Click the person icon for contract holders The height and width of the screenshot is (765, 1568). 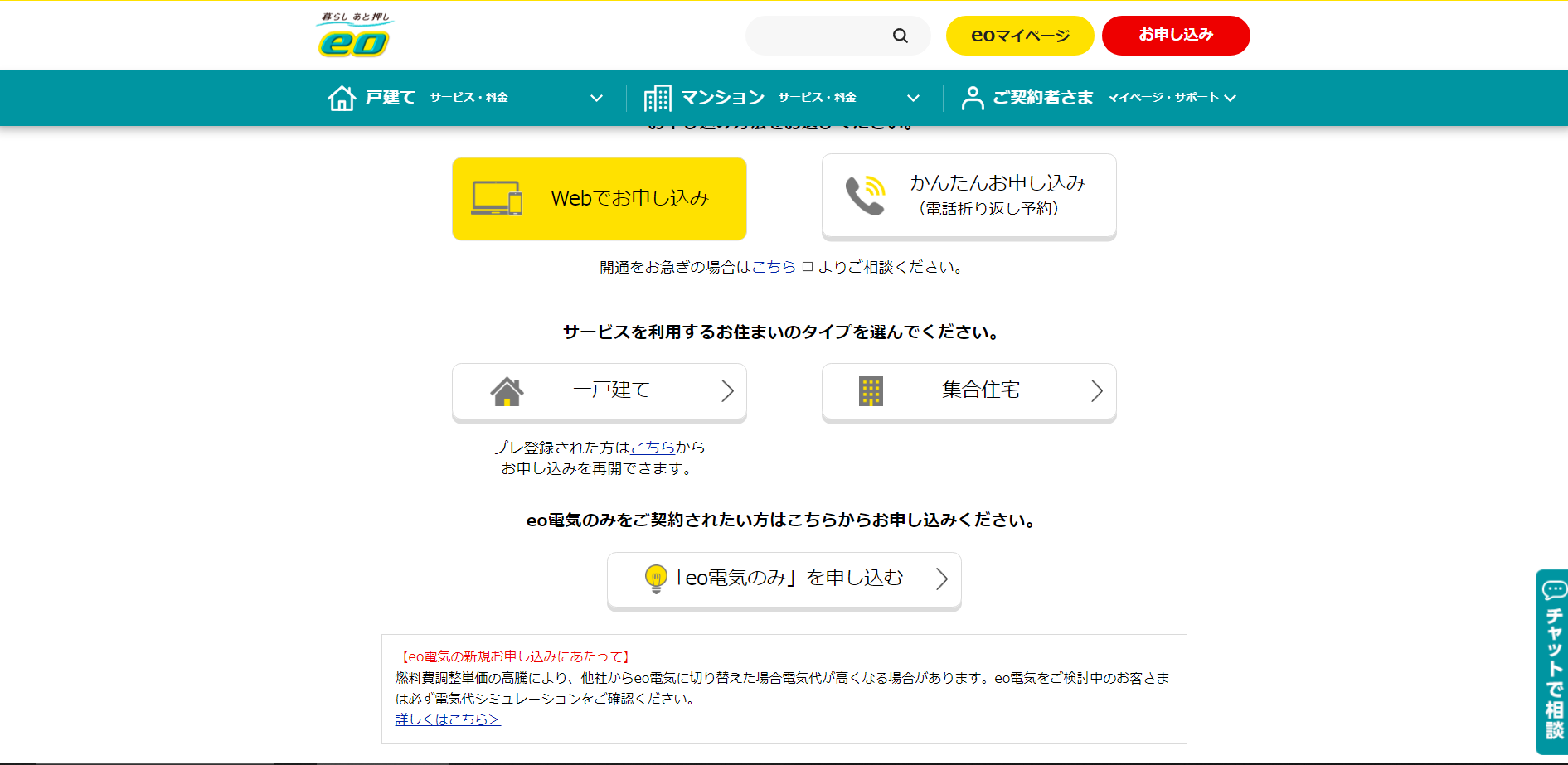pos(972,98)
